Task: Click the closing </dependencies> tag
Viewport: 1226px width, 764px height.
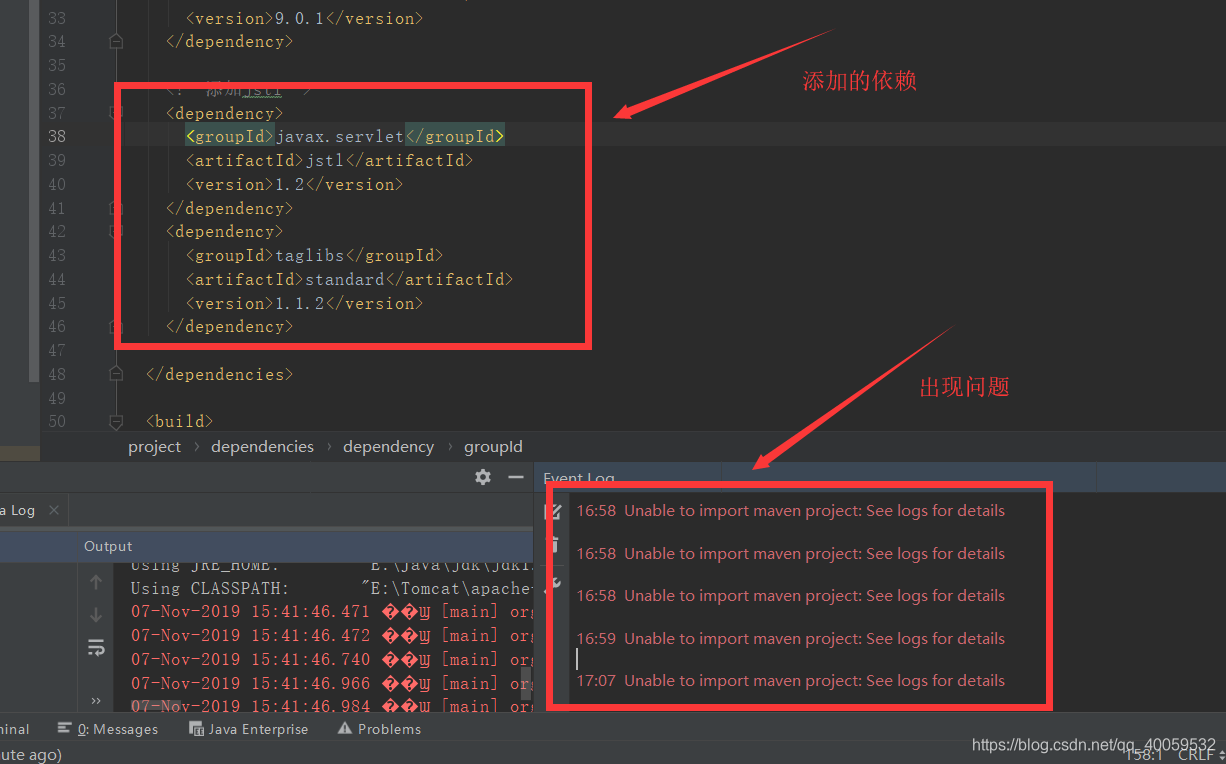Action: (x=219, y=374)
